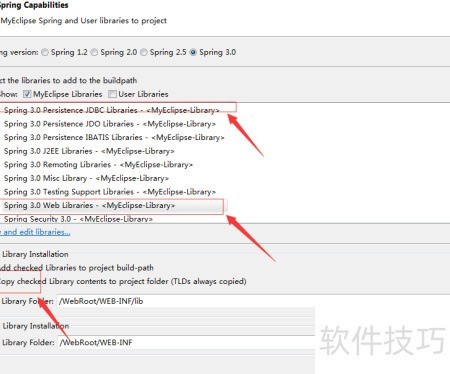Select Spring 3.0 Misc Library row
This screenshot has width=450, height=374.
click(86, 178)
